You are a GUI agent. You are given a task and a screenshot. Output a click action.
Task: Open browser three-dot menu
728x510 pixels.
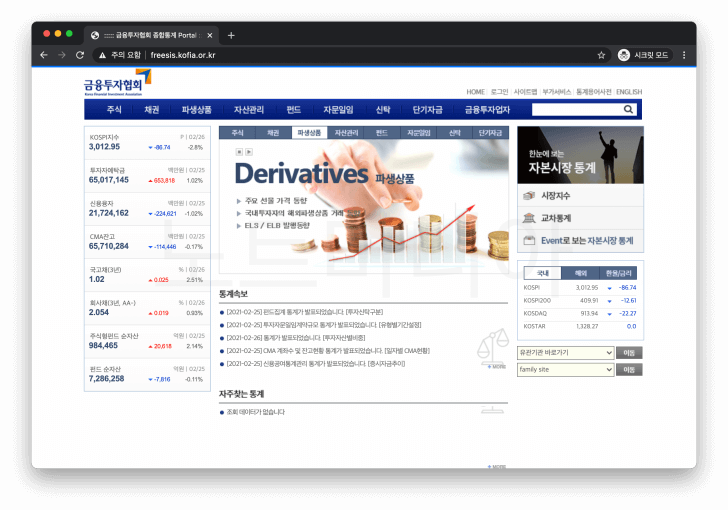coord(684,55)
